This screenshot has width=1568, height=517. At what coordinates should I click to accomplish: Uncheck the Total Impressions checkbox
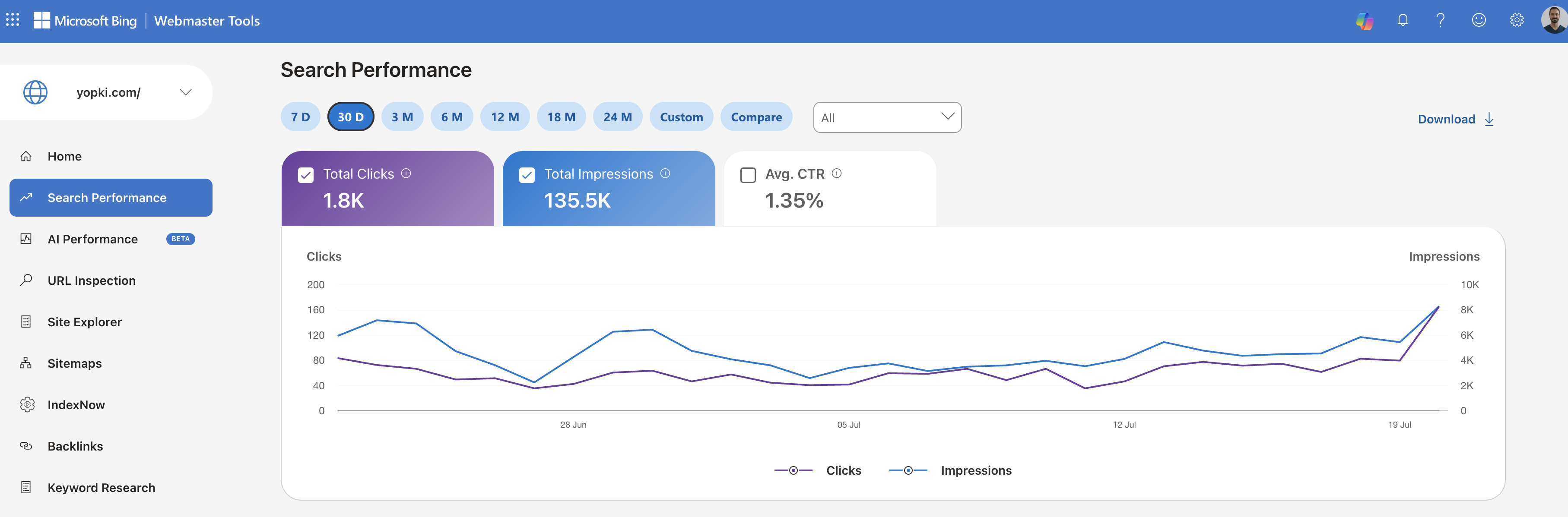(x=527, y=175)
